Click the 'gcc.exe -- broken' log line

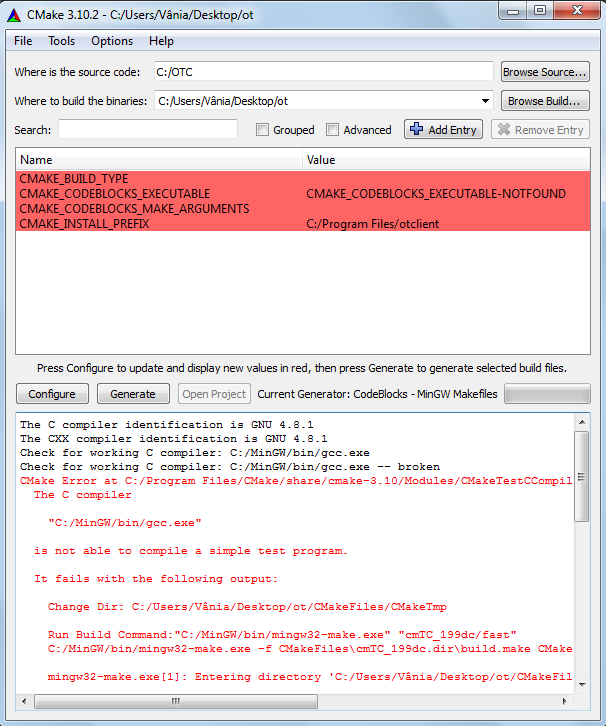coord(230,467)
